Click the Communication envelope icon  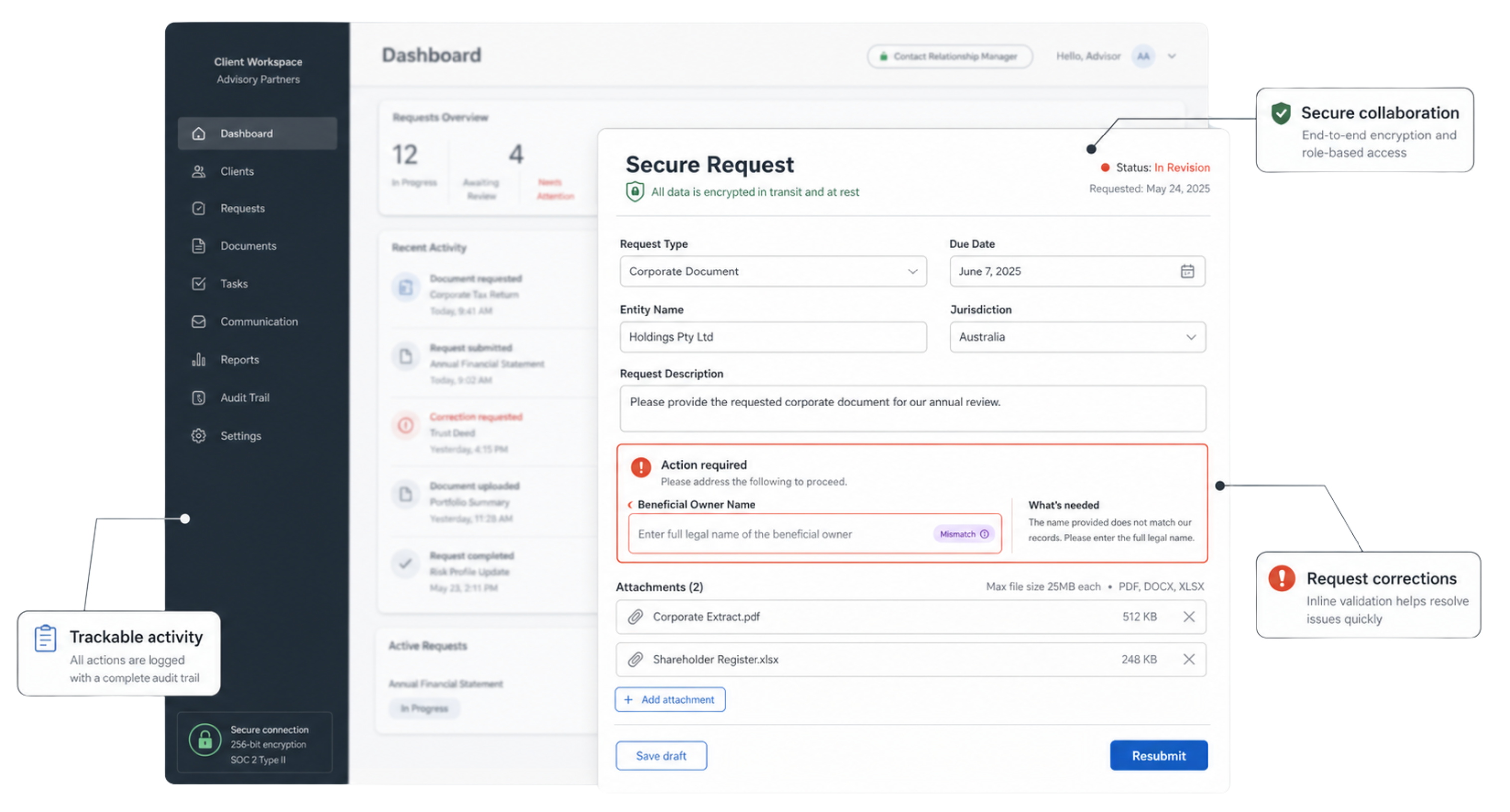coord(199,322)
